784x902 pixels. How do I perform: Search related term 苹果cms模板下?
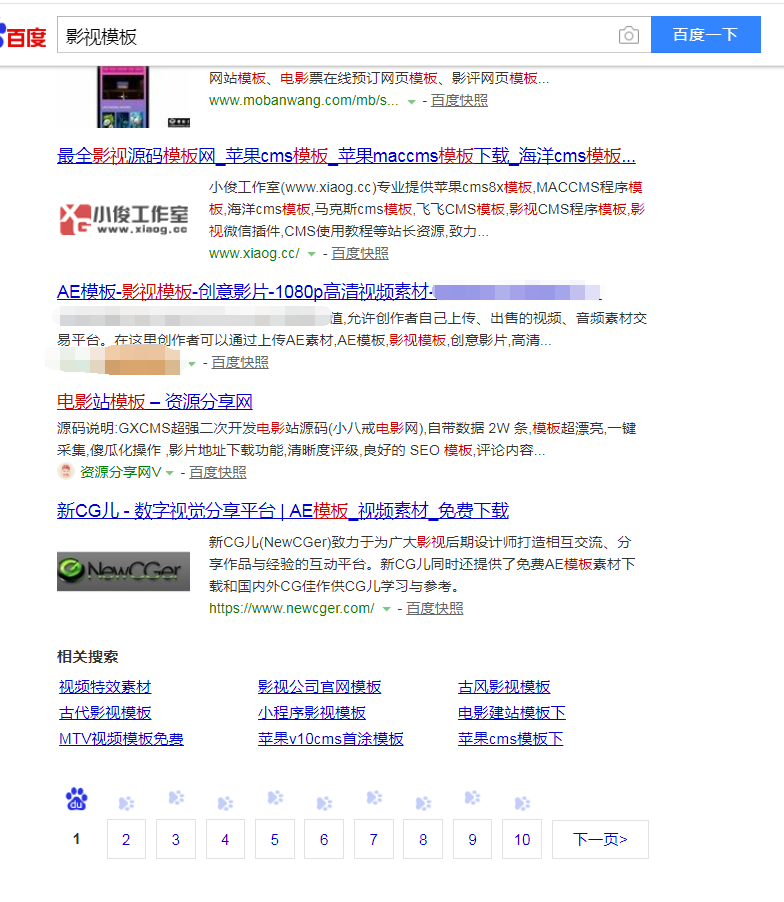[510, 739]
